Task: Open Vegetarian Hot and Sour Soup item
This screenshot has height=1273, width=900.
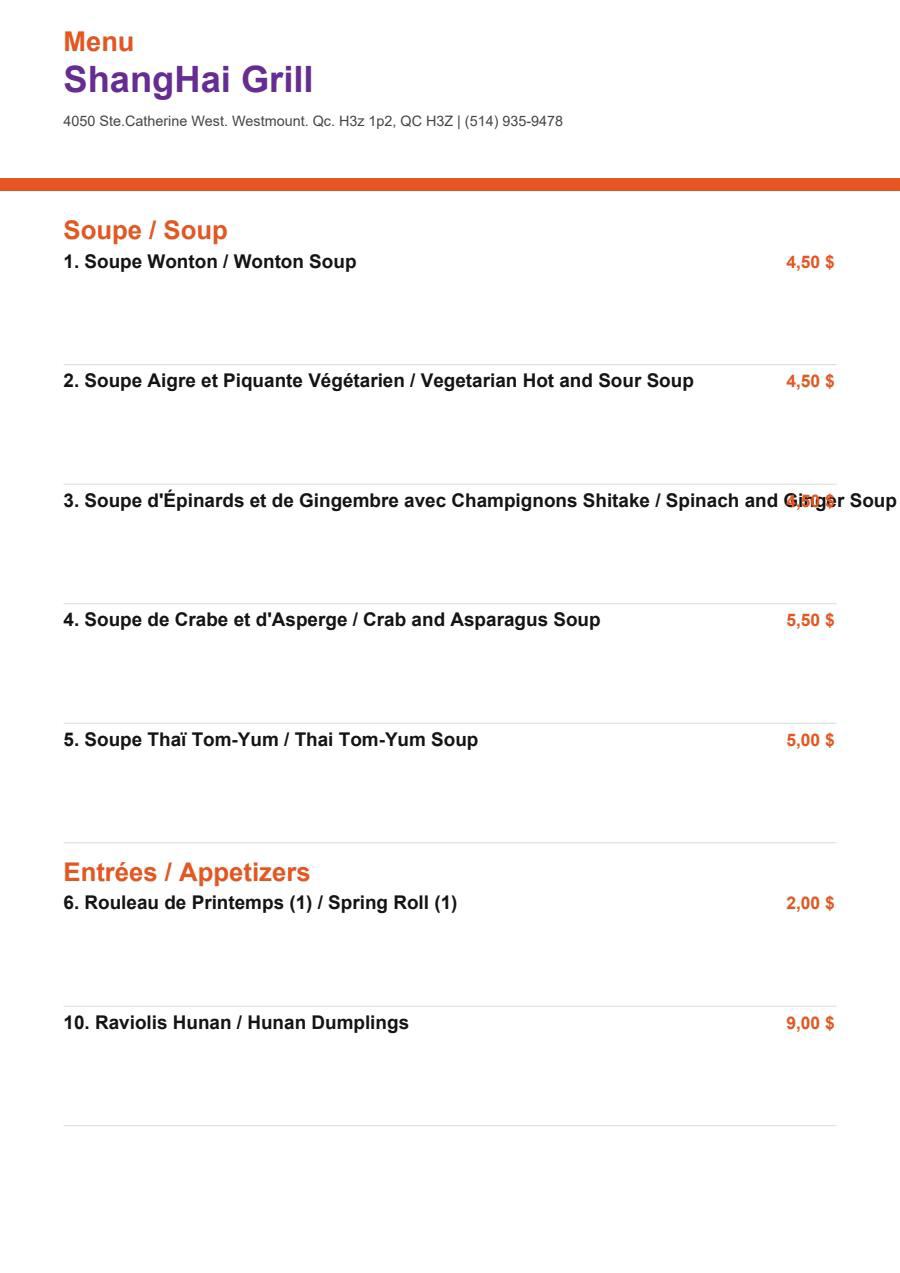Action: point(379,381)
